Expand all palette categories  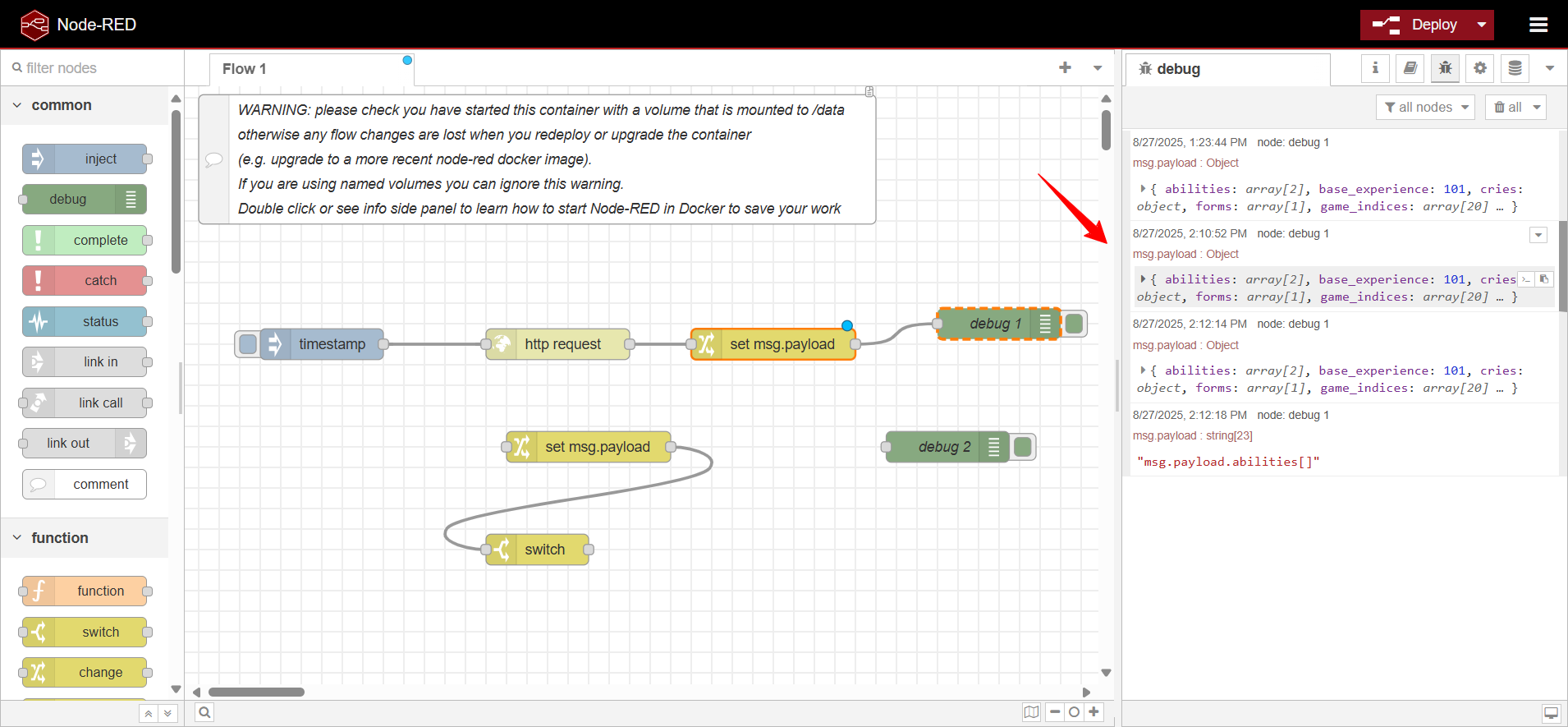coord(167,713)
